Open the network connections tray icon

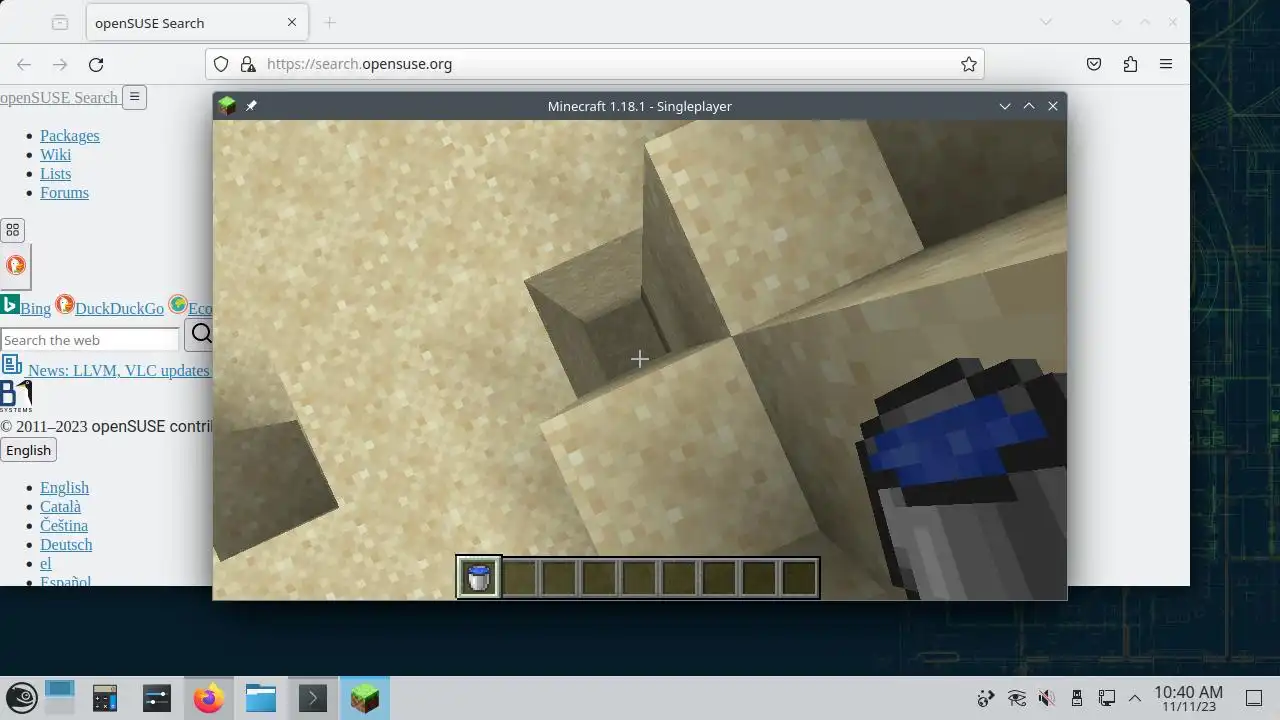tap(1106, 698)
